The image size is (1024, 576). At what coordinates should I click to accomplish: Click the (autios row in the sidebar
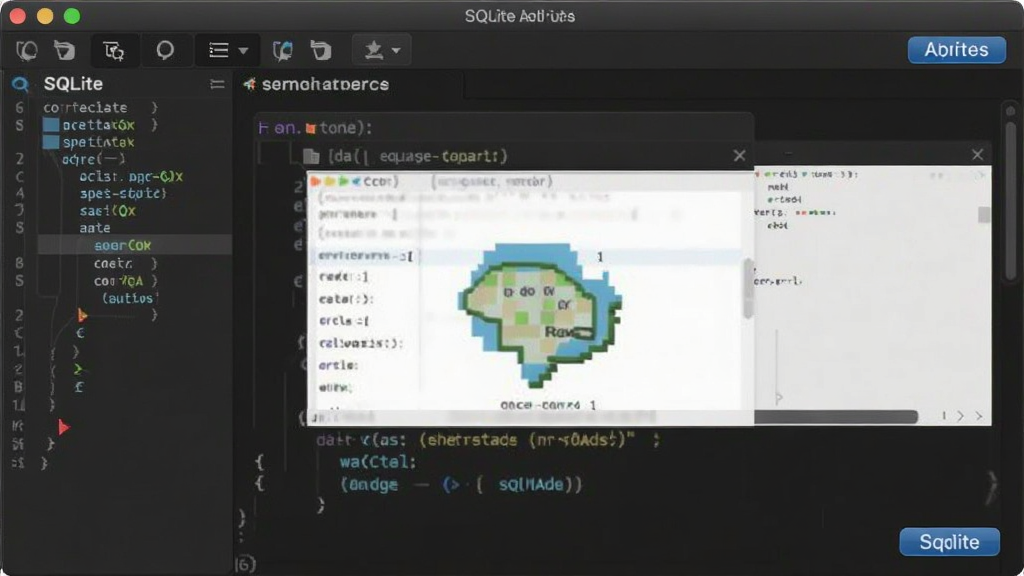click(128, 298)
